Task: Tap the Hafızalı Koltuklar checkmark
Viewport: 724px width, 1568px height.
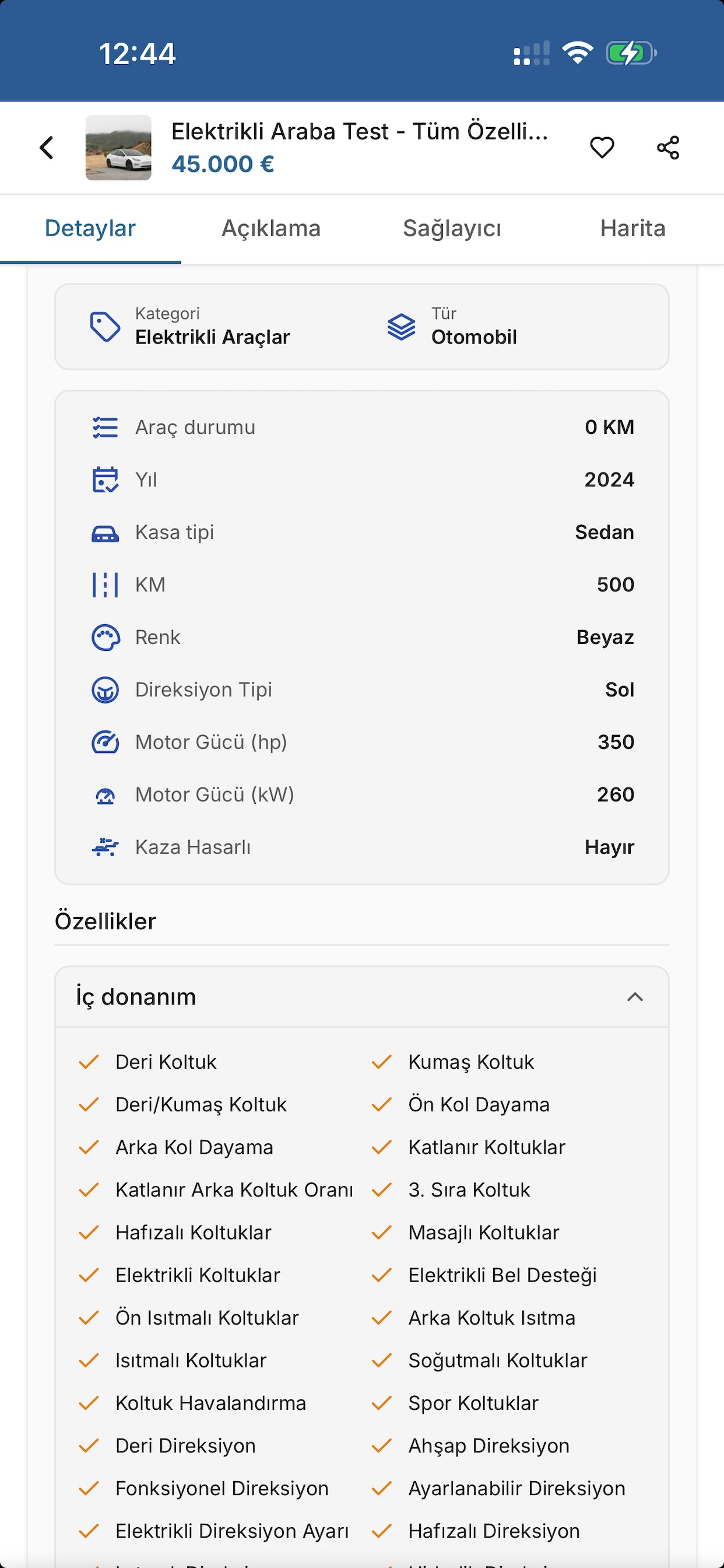Action: [x=89, y=1232]
